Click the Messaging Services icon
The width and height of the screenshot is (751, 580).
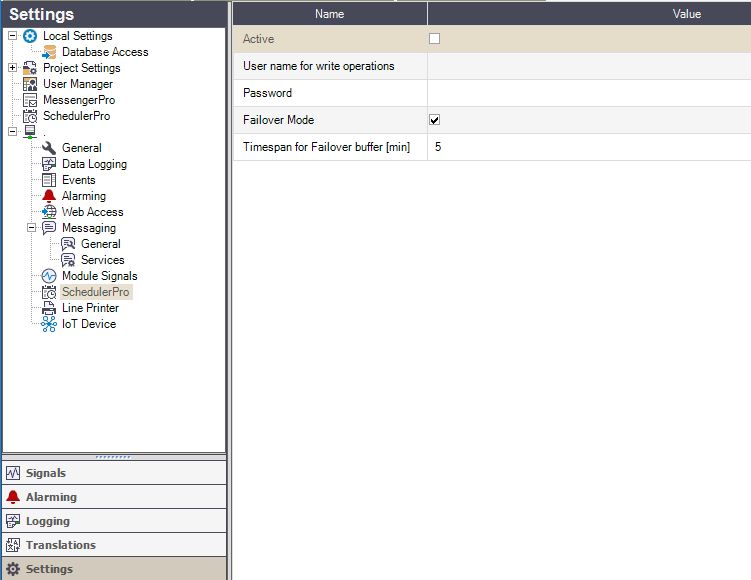click(x=68, y=260)
